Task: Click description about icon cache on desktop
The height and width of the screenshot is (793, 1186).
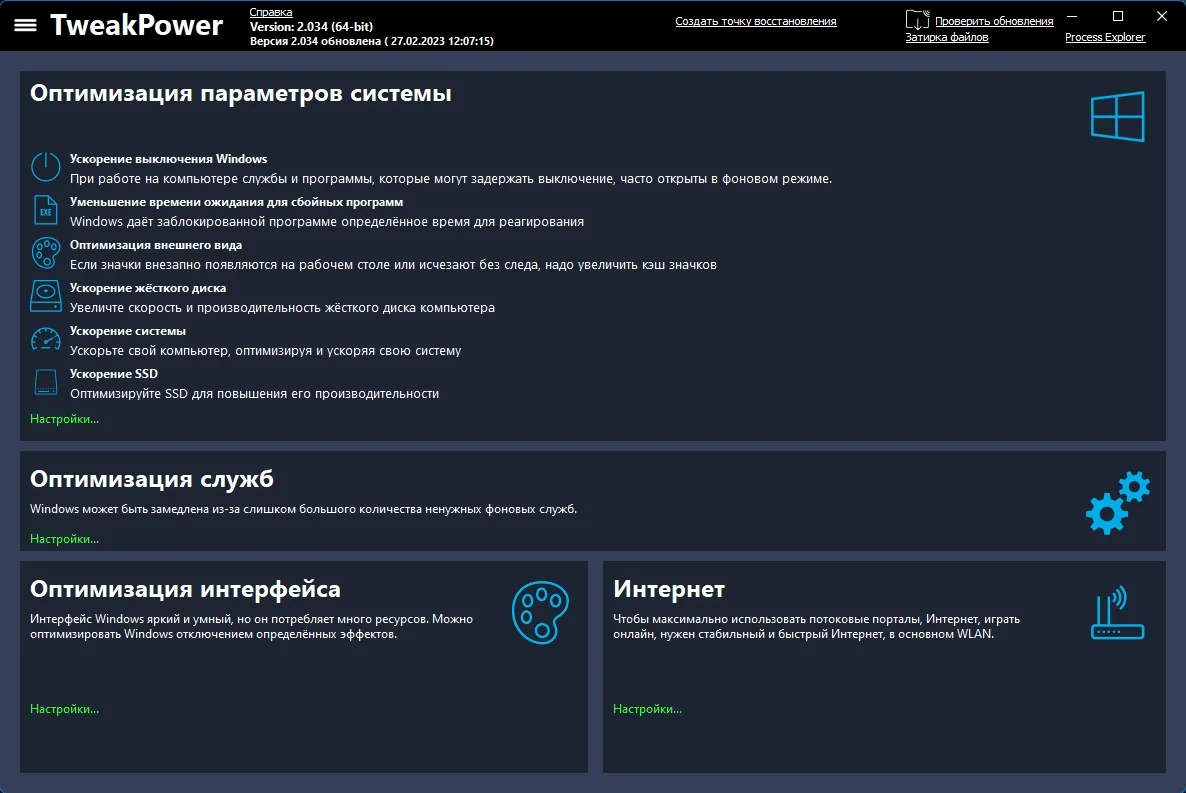Action: pyautogui.click(x=393, y=265)
